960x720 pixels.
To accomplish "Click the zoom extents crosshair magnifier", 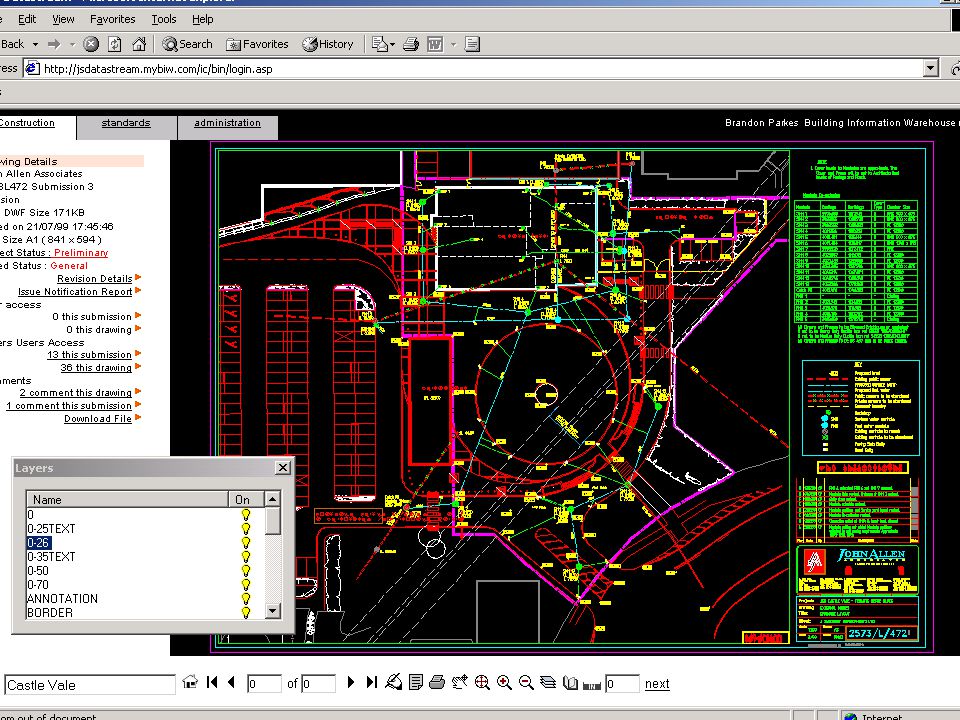I will pyautogui.click(x=482, y=682).
